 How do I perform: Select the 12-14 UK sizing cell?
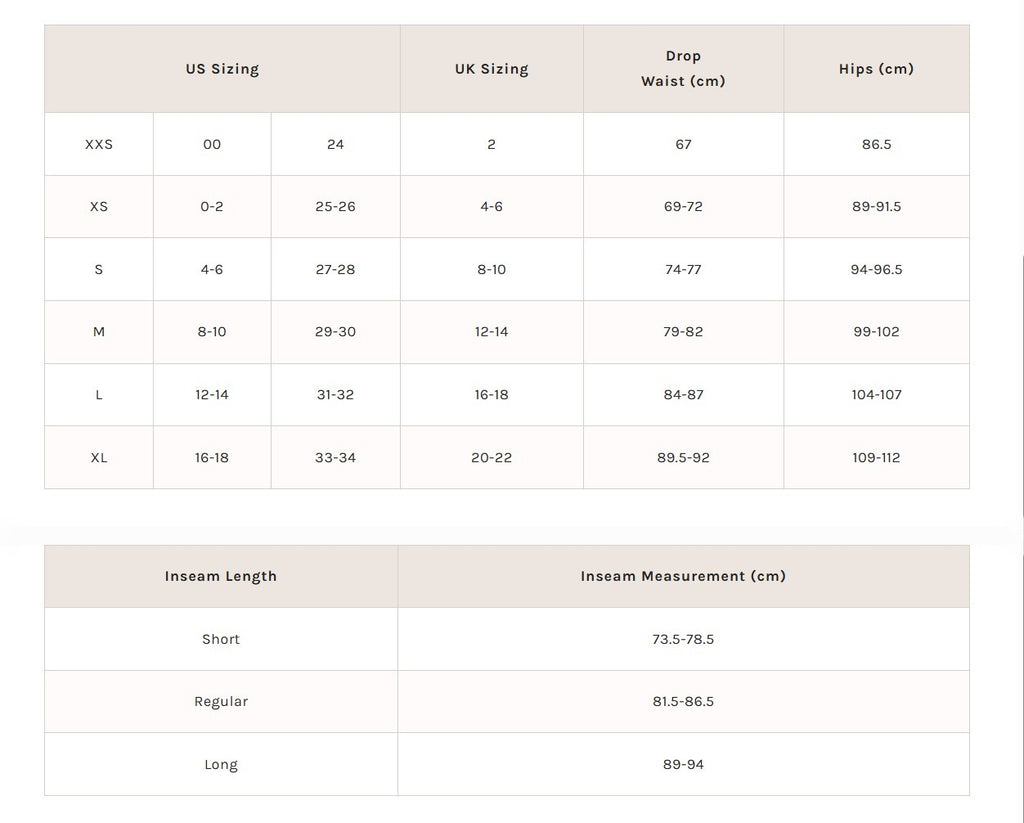[x=491, y=332]
